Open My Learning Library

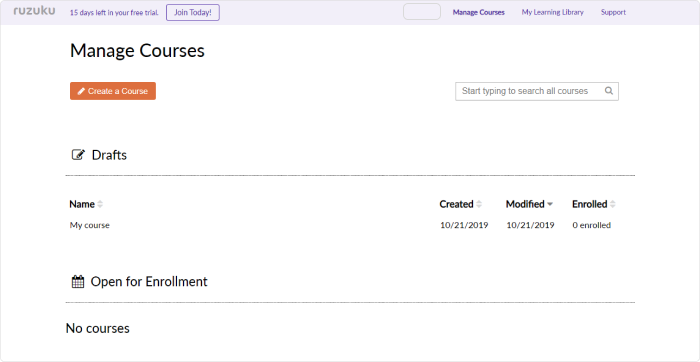[553, 12]
